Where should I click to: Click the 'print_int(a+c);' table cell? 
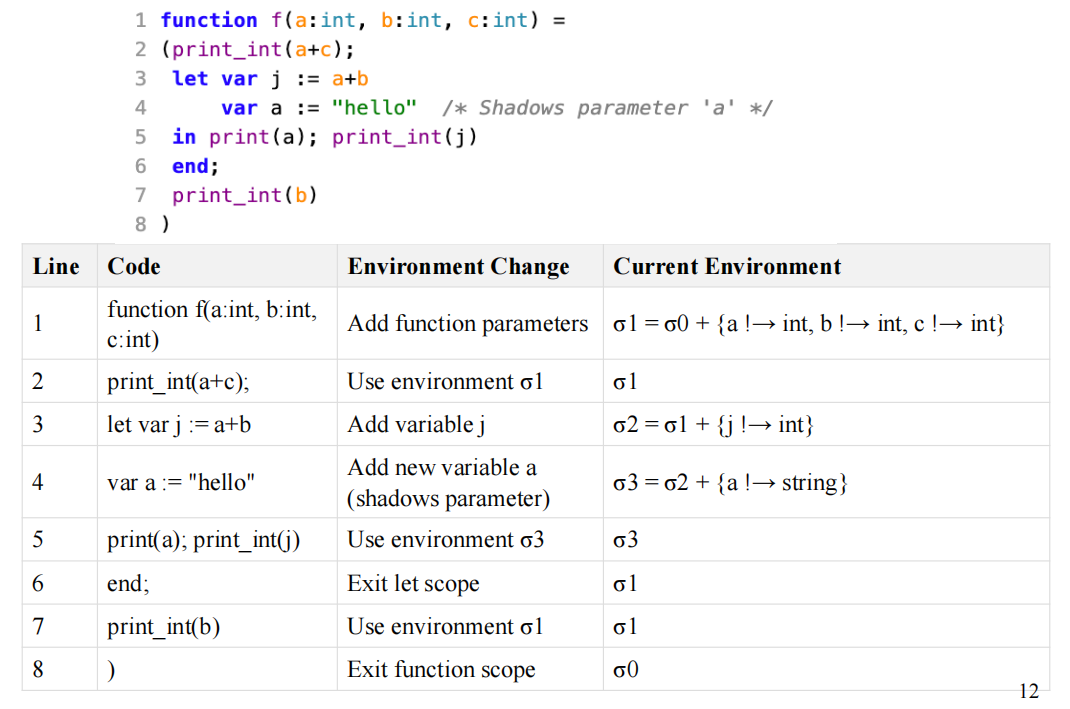point(179,382)
